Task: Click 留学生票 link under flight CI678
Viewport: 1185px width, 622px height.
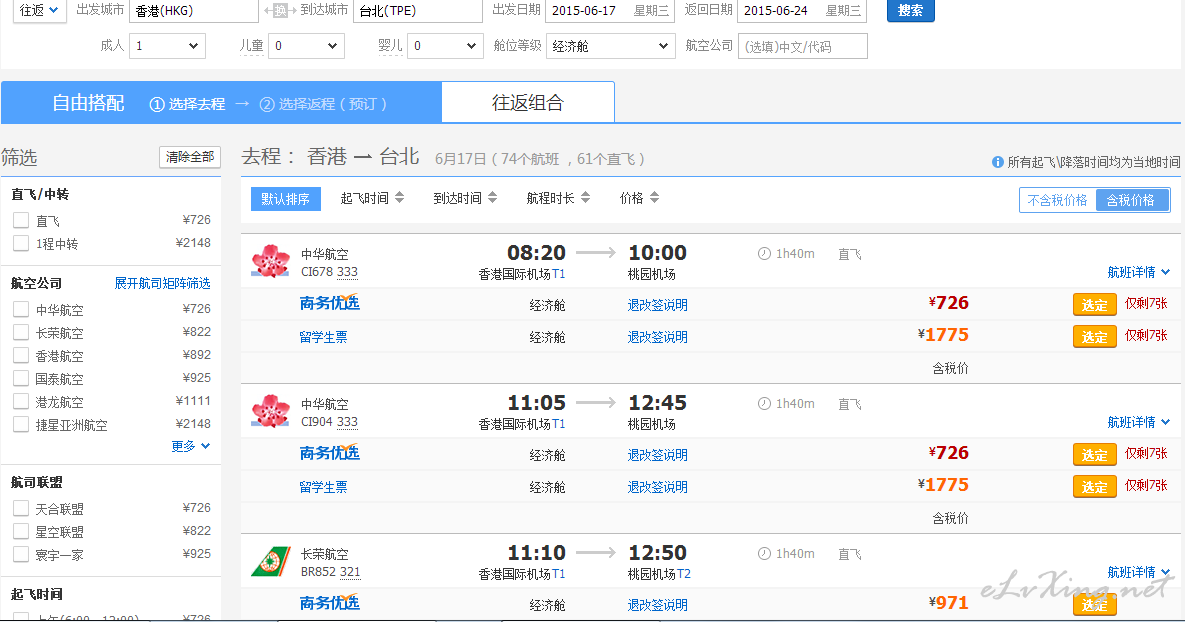Action: [323, 337]
